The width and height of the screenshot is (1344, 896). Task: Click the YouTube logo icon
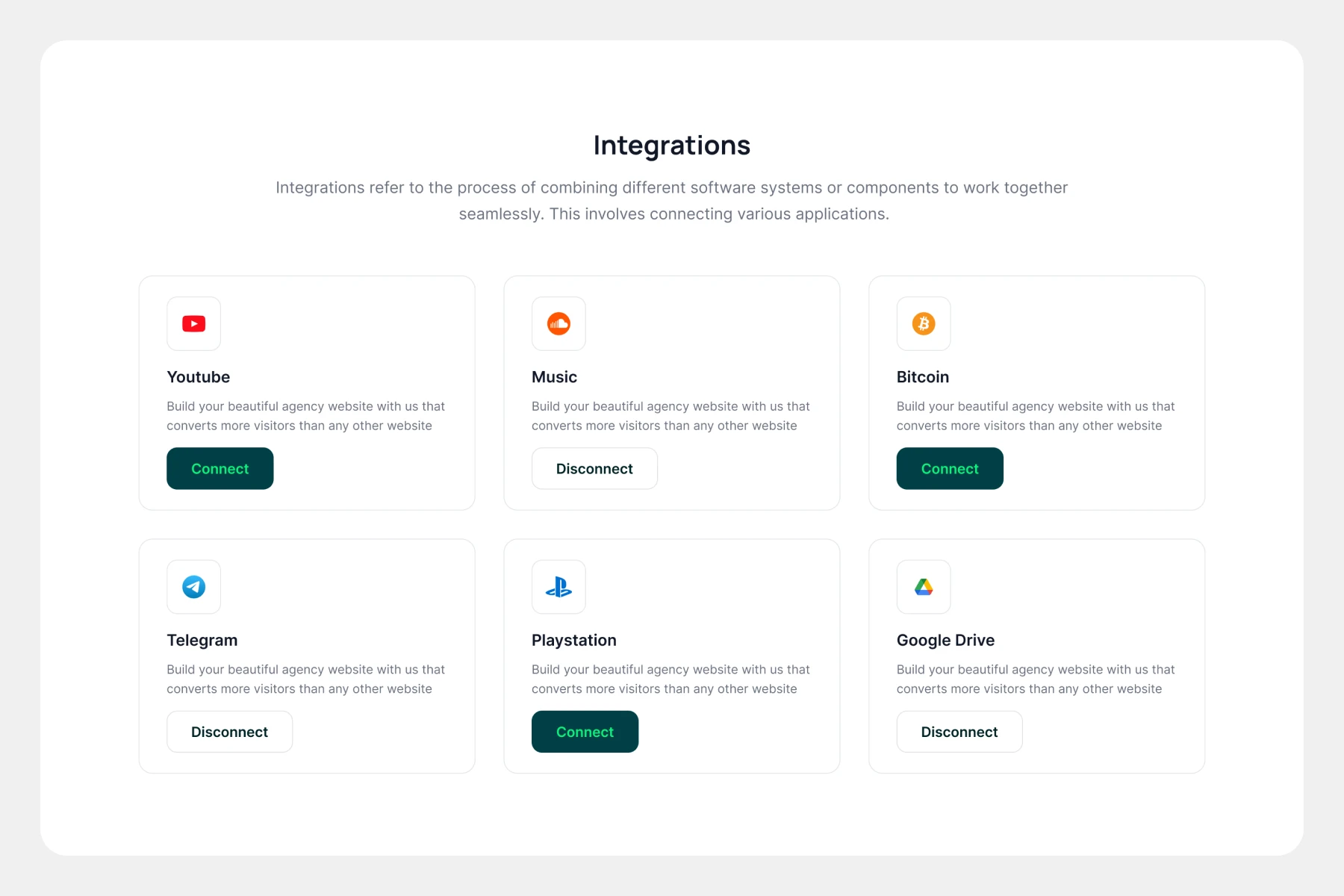193,323
